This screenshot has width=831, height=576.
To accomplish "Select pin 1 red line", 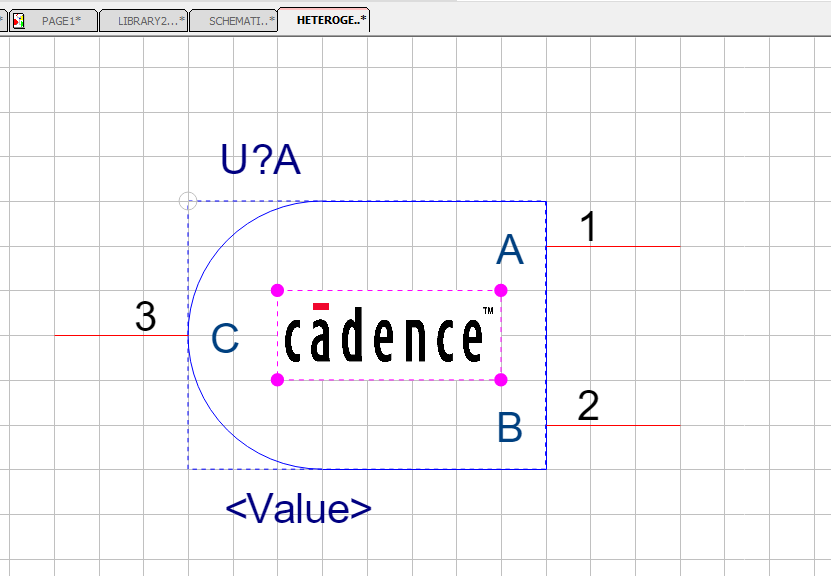I will [x=613, y=246].
